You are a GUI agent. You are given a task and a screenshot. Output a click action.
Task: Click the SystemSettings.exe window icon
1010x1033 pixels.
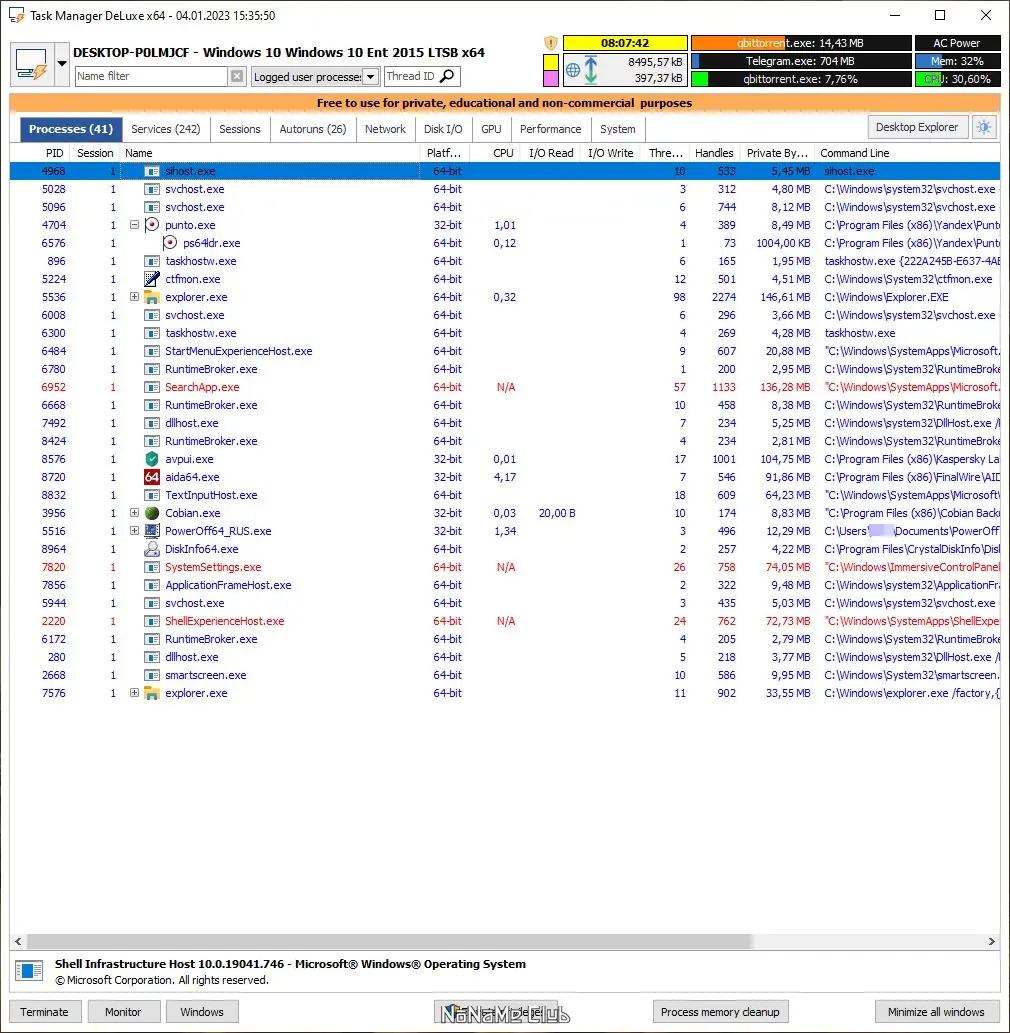pyautogui.click(x=152, y=567)
